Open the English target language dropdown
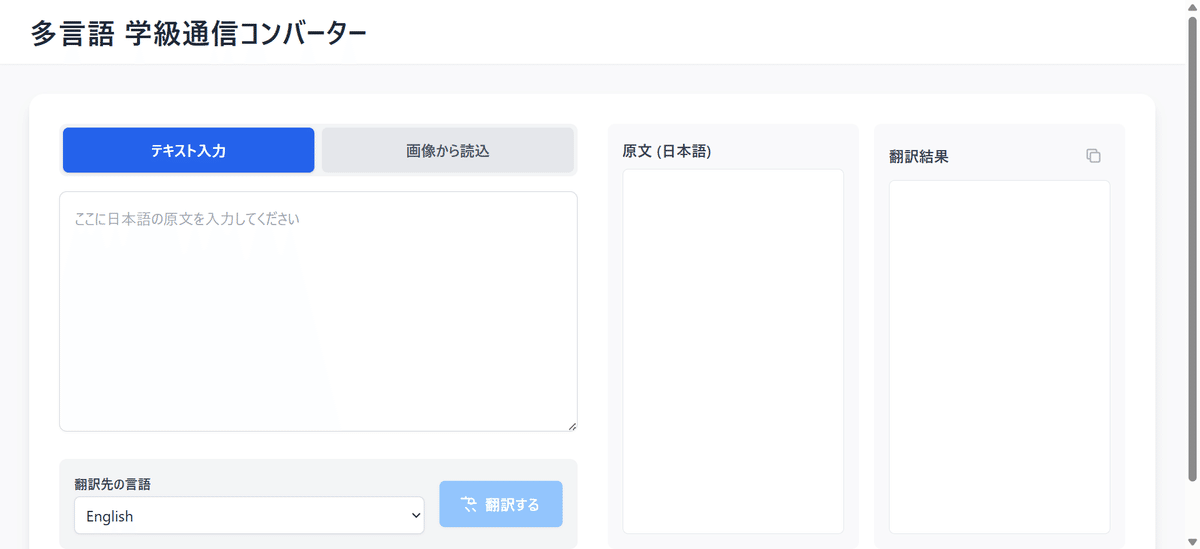The image size is (1200, 549). click(x=248, y=516)
